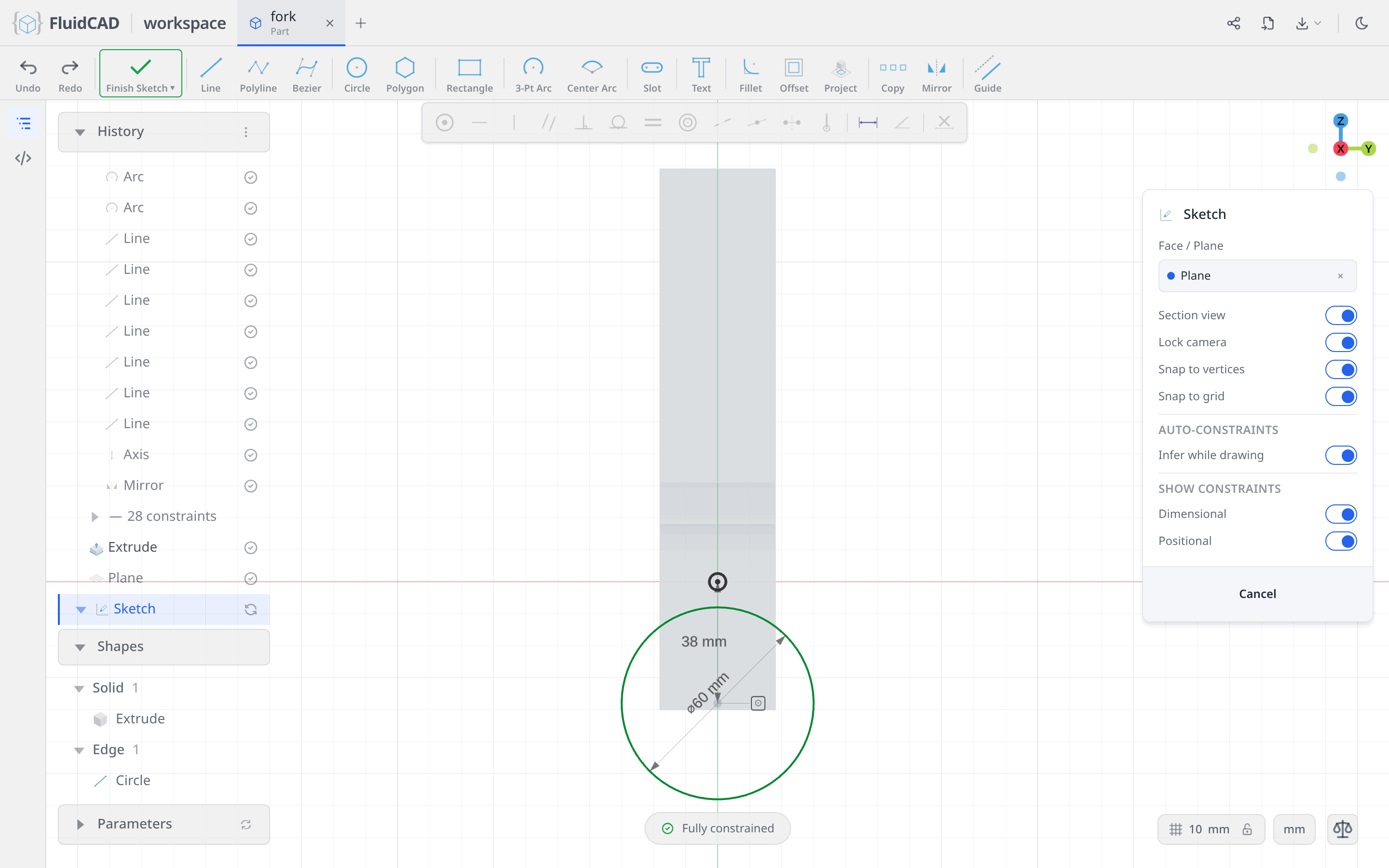The image size is (1389, 868).
Task: Pick the Circle tool
Action: coord(356,74)
